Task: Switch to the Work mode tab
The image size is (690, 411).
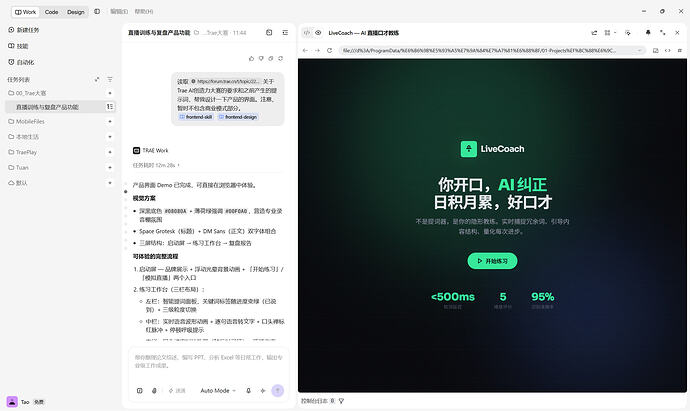Action: click(x=26, y=12)
